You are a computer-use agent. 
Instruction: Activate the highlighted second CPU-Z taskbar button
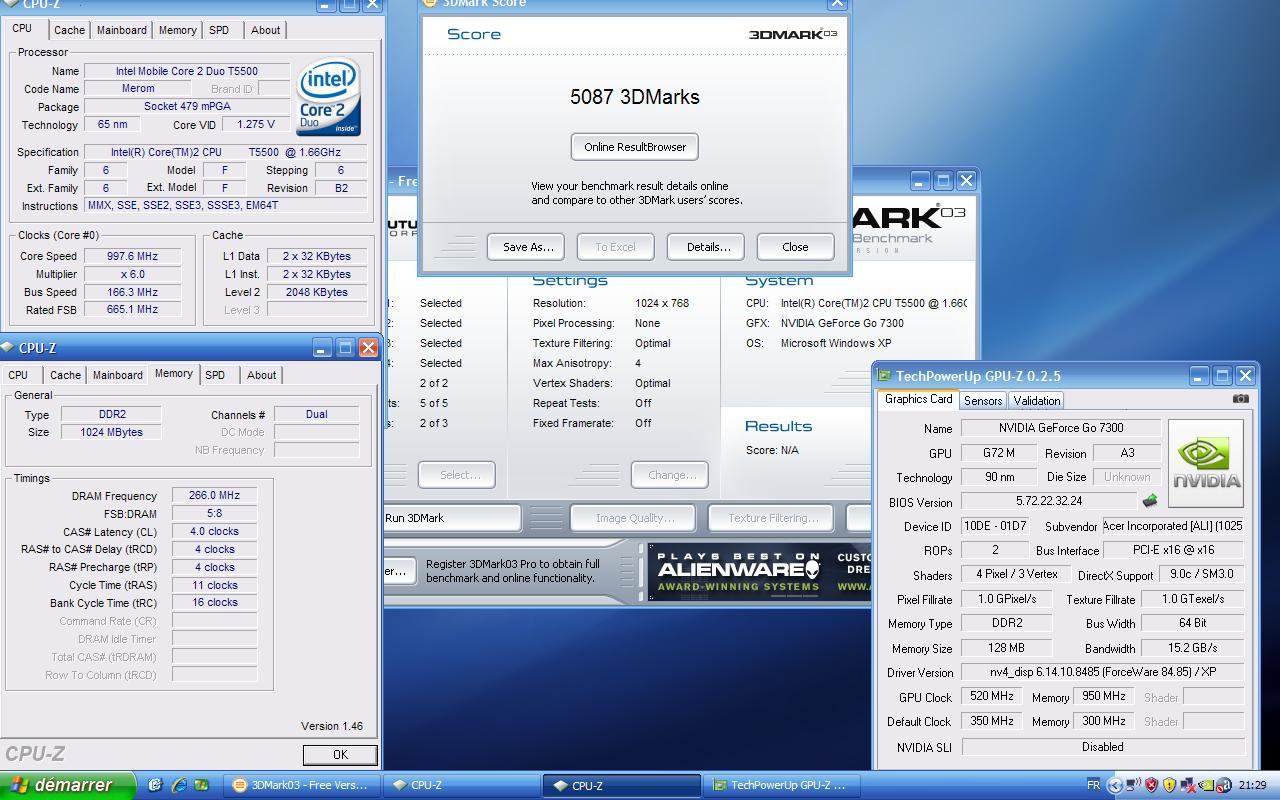click(622, 785)
